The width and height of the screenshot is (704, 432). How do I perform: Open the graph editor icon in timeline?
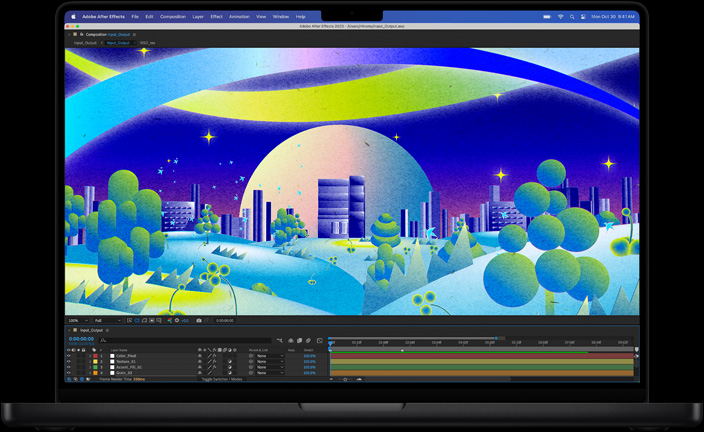(x=319, y=341)
